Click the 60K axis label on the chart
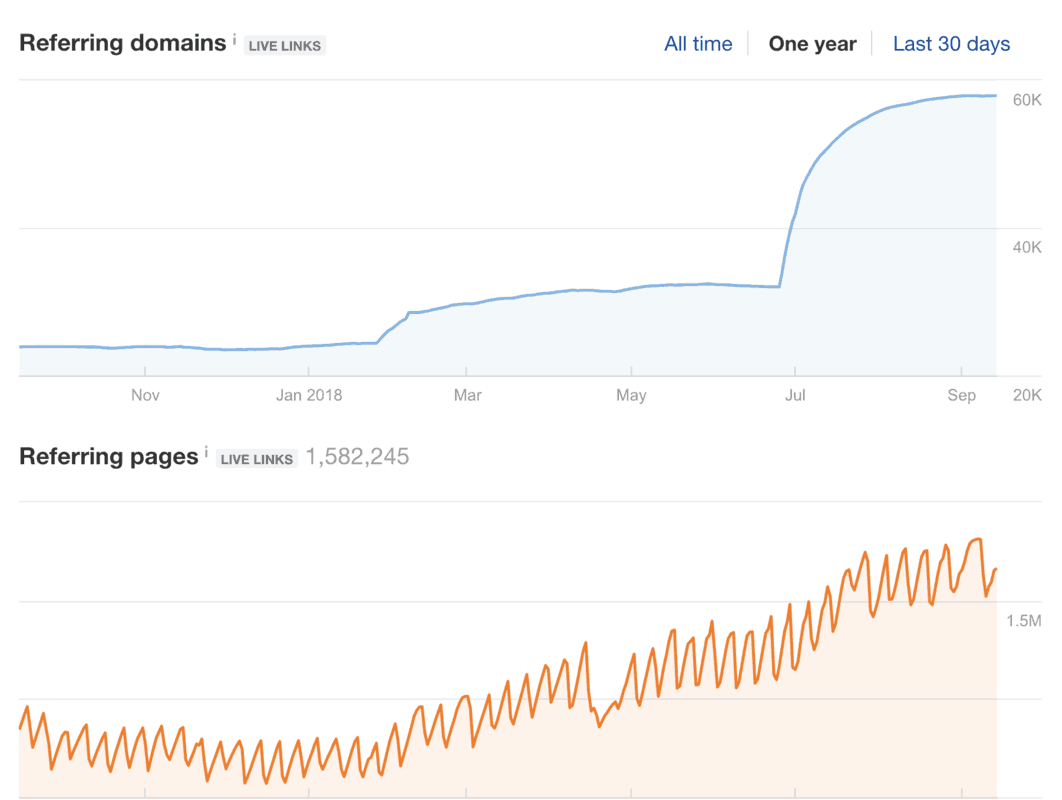This screenshot has width=1062, height=800. (1026, 100)
